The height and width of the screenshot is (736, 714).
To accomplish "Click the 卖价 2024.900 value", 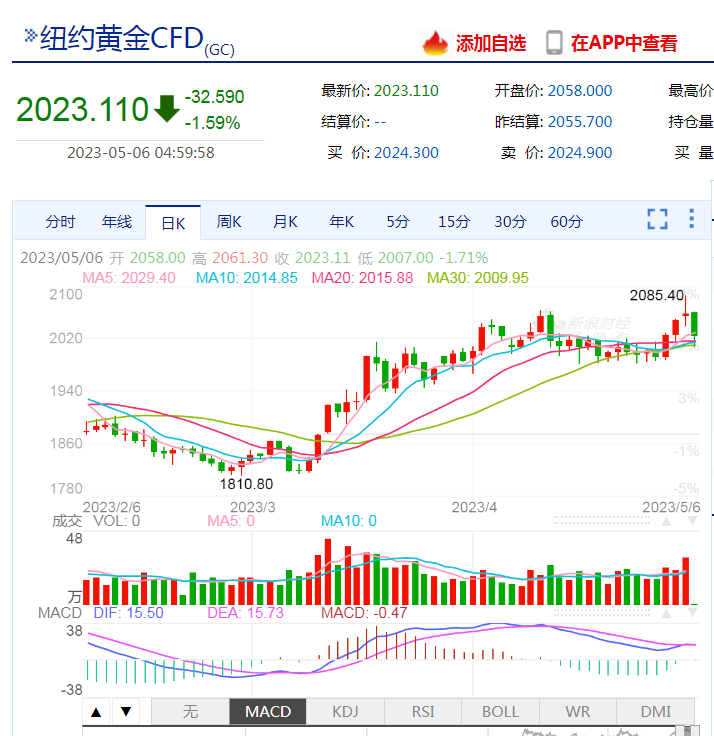I will click(x=580, y=153).
